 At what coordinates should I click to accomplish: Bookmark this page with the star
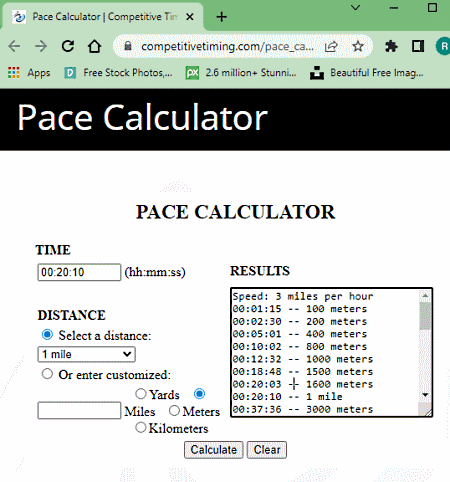[x=358, y=46]
